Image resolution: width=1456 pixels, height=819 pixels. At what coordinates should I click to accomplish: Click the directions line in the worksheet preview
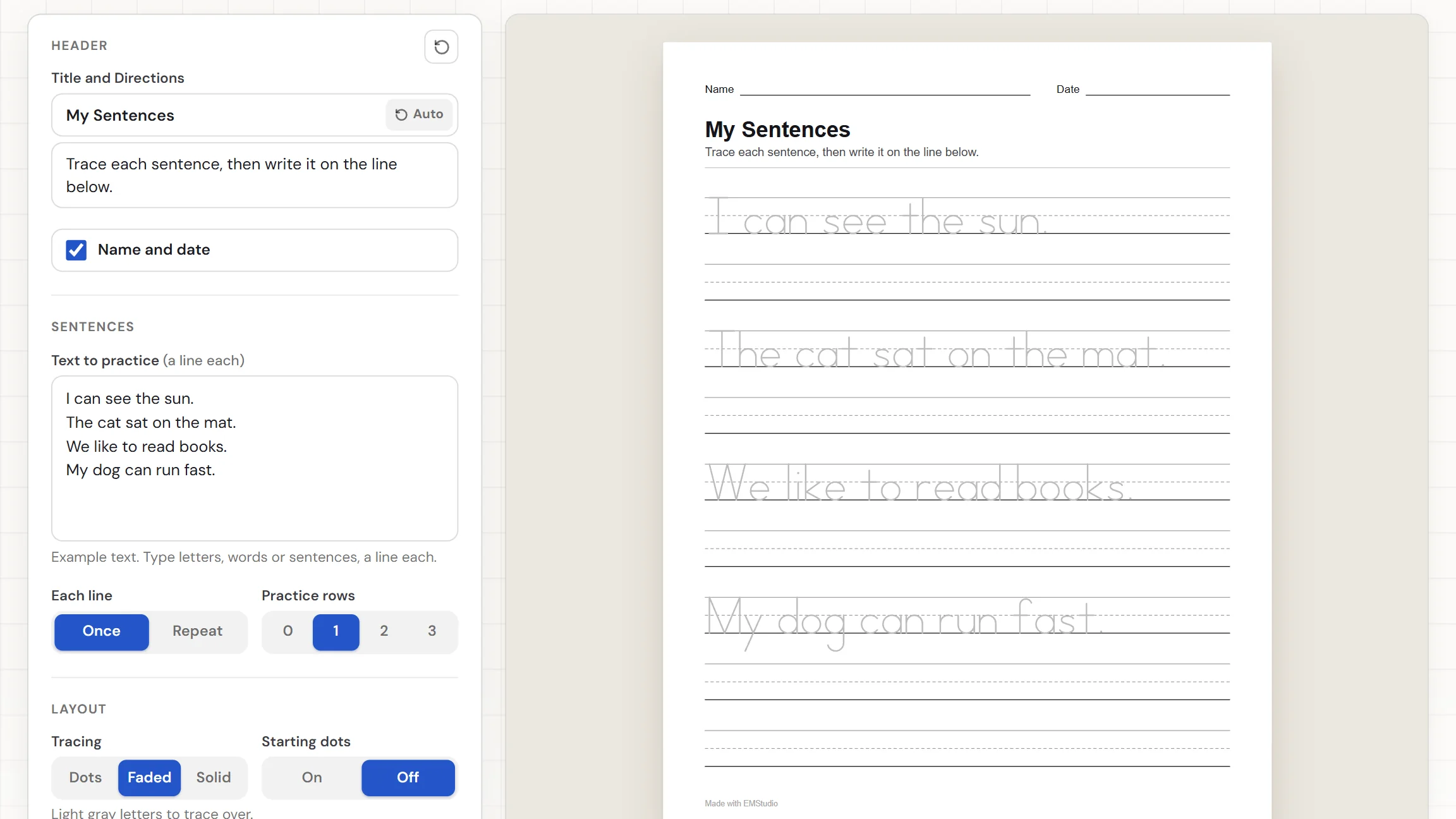pyautogui.click(x=842, y=152)
